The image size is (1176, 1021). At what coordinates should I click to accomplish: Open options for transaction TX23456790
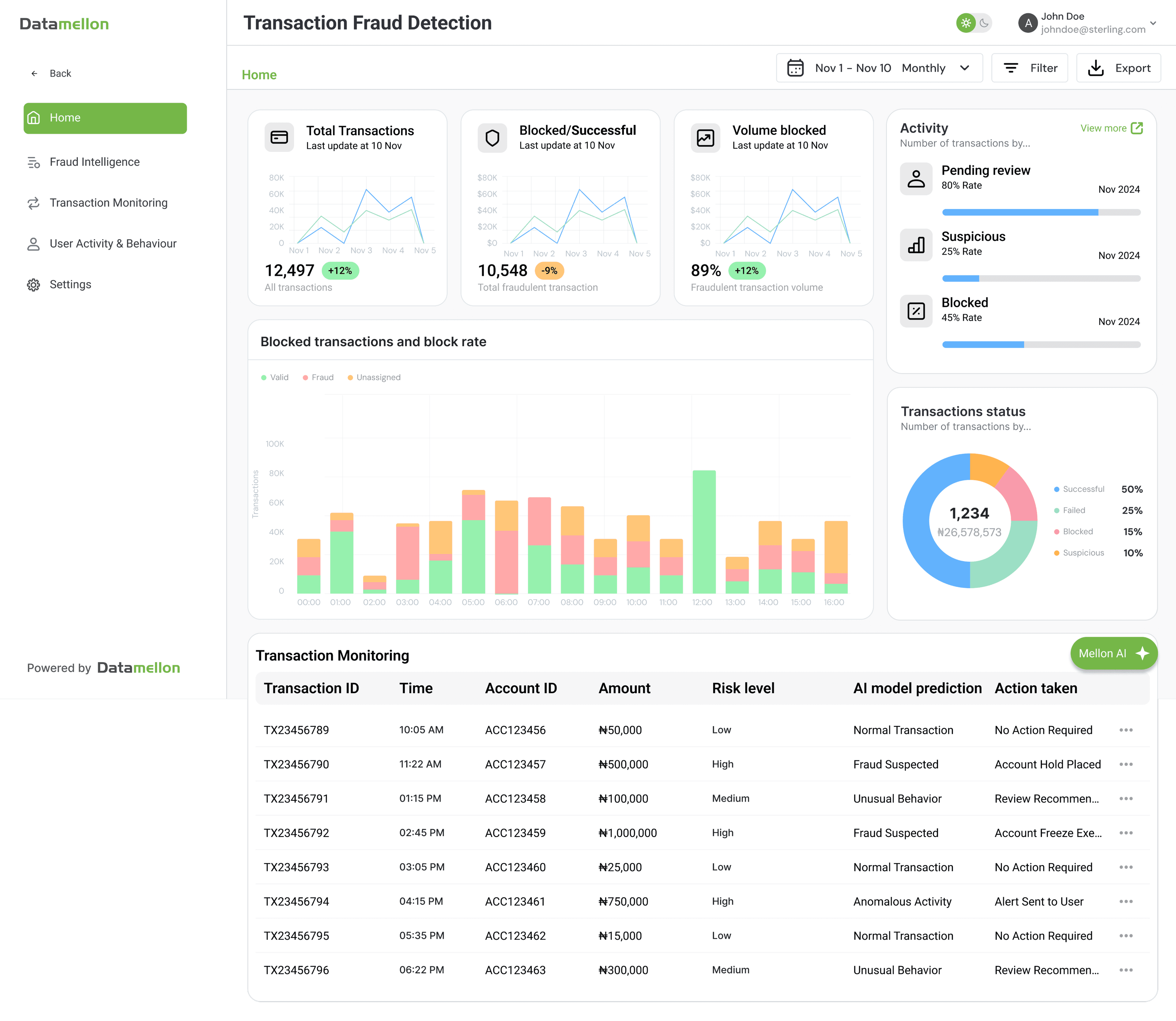tap(1126, 764)
